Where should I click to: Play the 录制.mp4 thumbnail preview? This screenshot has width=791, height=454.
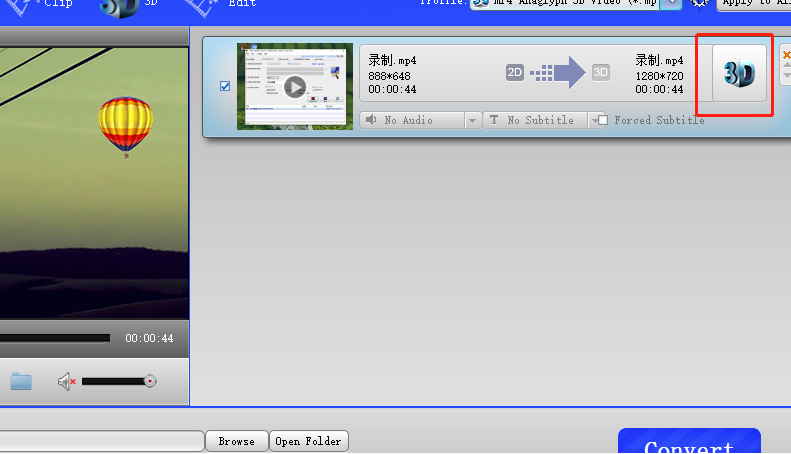coord(295,87)
